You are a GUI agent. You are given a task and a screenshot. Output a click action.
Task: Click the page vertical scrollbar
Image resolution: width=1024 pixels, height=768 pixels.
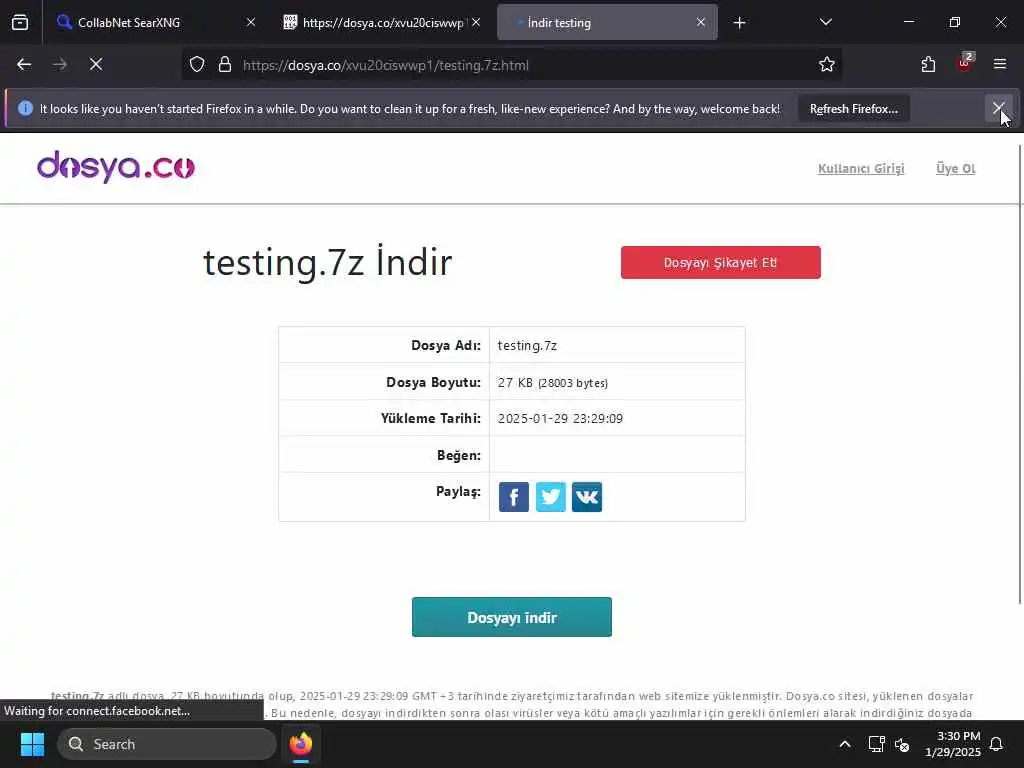(1019, 374)
